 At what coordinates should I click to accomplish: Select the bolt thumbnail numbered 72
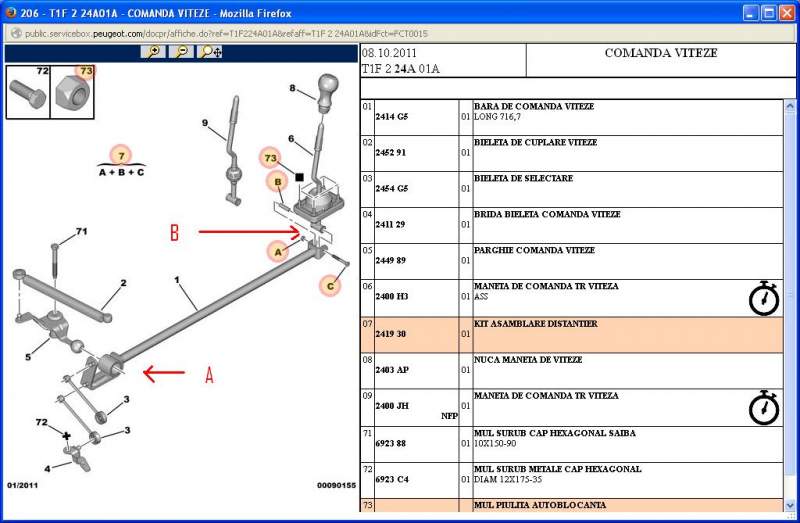coord(28,92)
